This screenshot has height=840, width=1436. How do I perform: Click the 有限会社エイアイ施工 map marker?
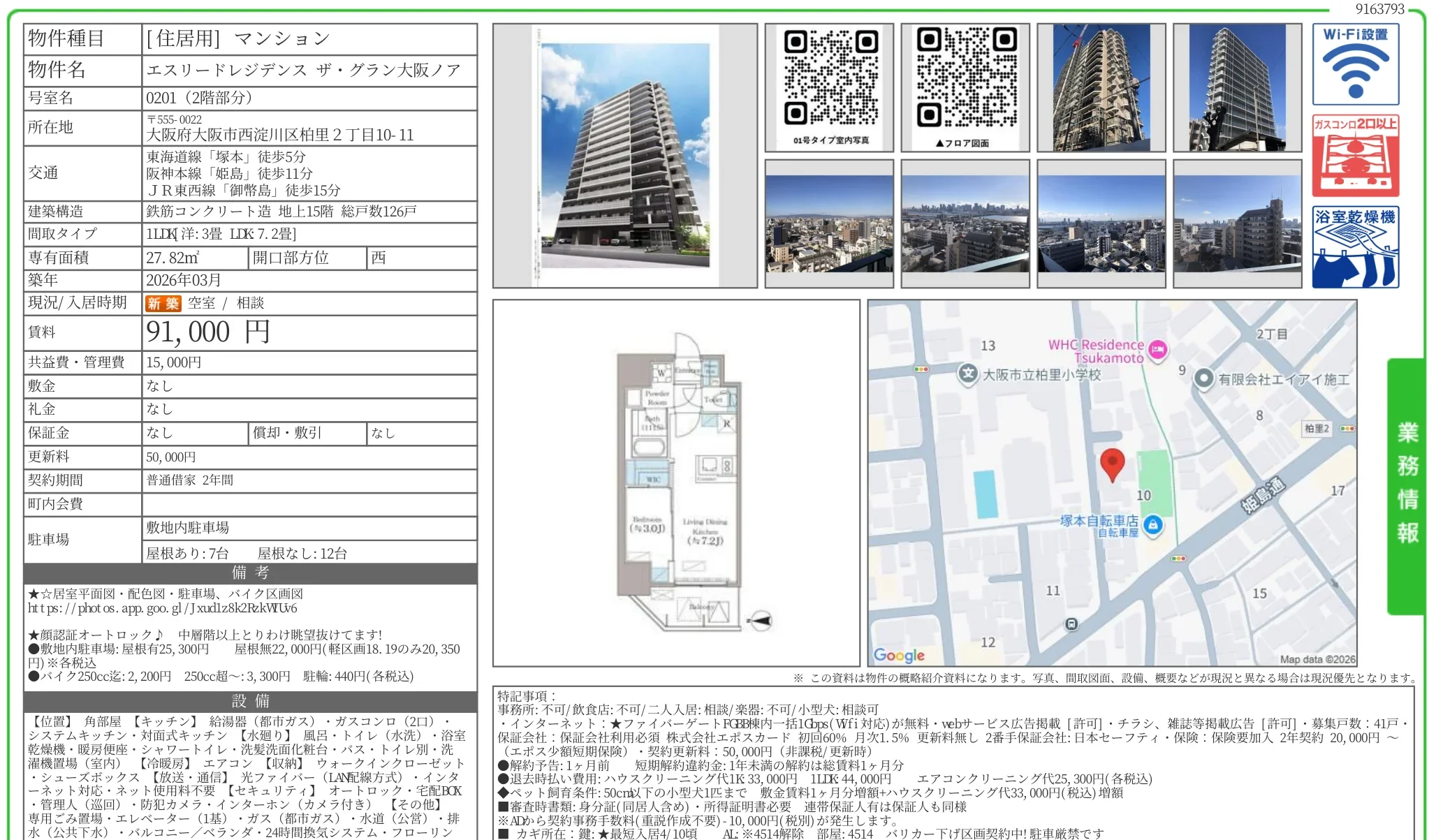point(1203,378)
